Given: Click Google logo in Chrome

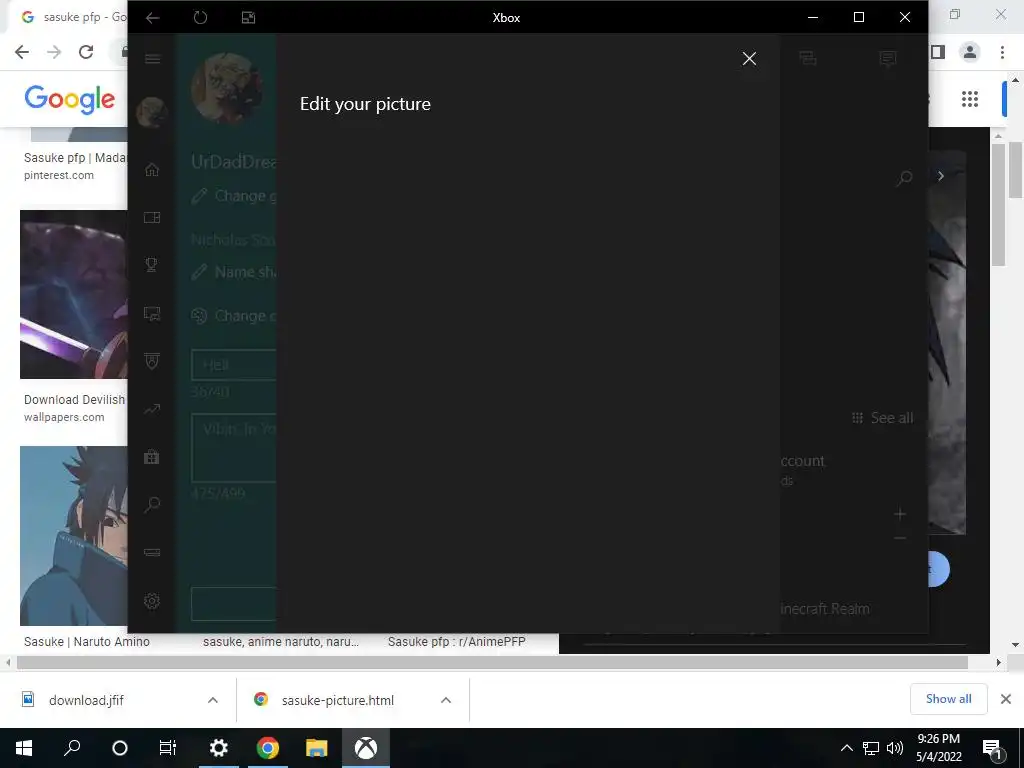Looking at the screenshot, I should coord(70,99).
